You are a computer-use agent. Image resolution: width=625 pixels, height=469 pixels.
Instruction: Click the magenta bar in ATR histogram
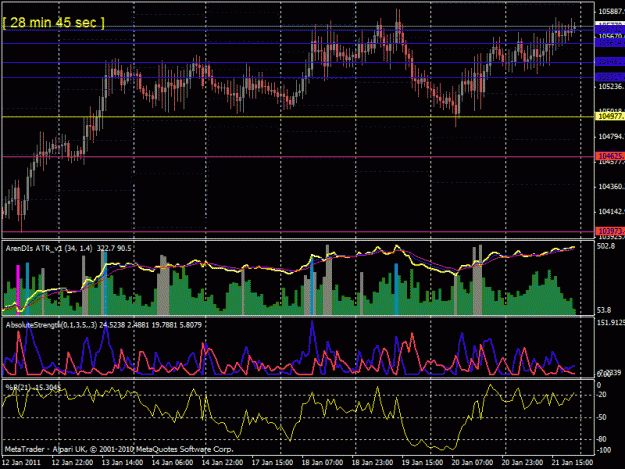tap(18, 289)
